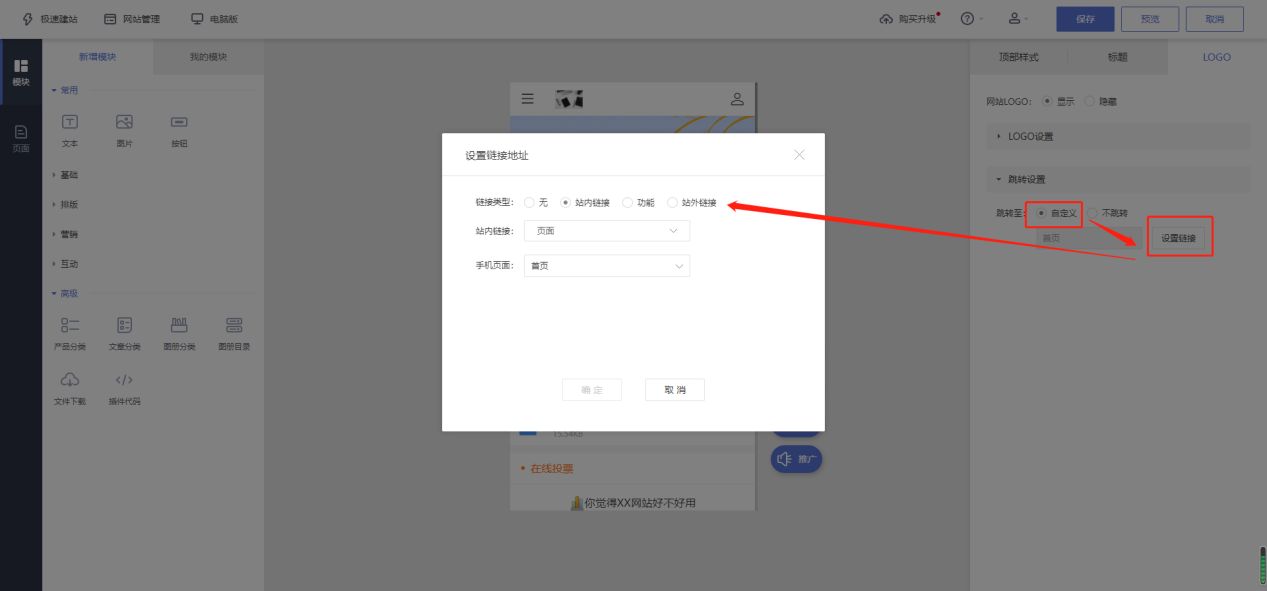
Task: Collapse the 高级 module group
Action: tap(65, 293)
